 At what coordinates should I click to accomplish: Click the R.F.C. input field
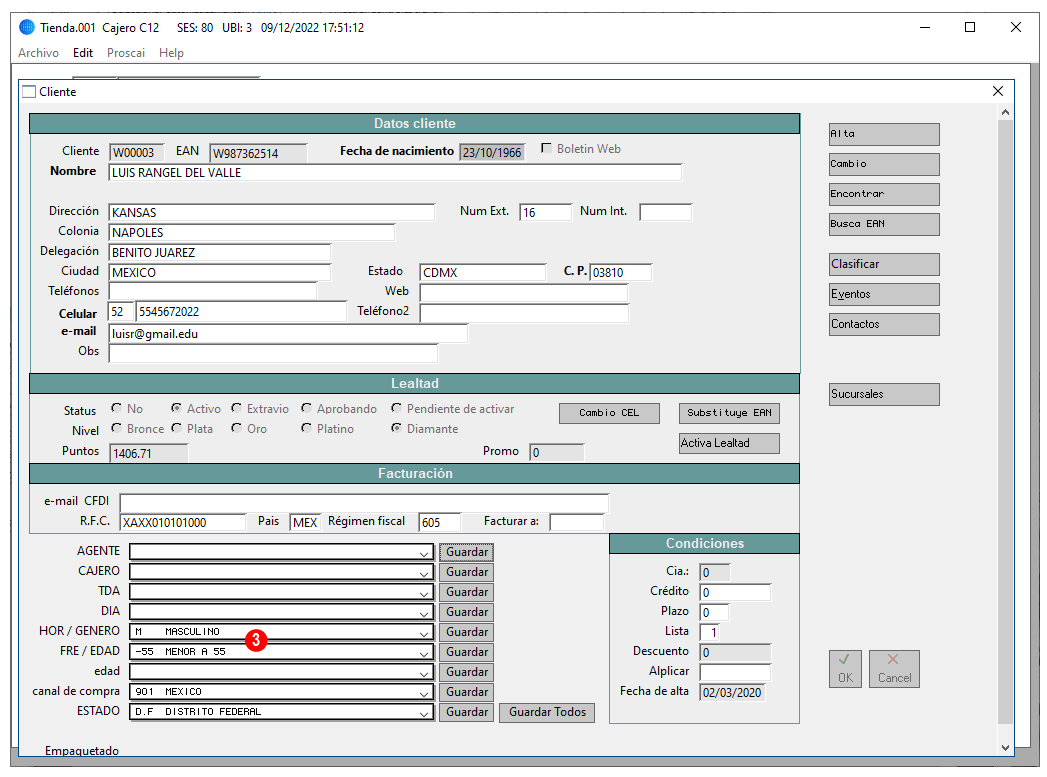(183, 522)
